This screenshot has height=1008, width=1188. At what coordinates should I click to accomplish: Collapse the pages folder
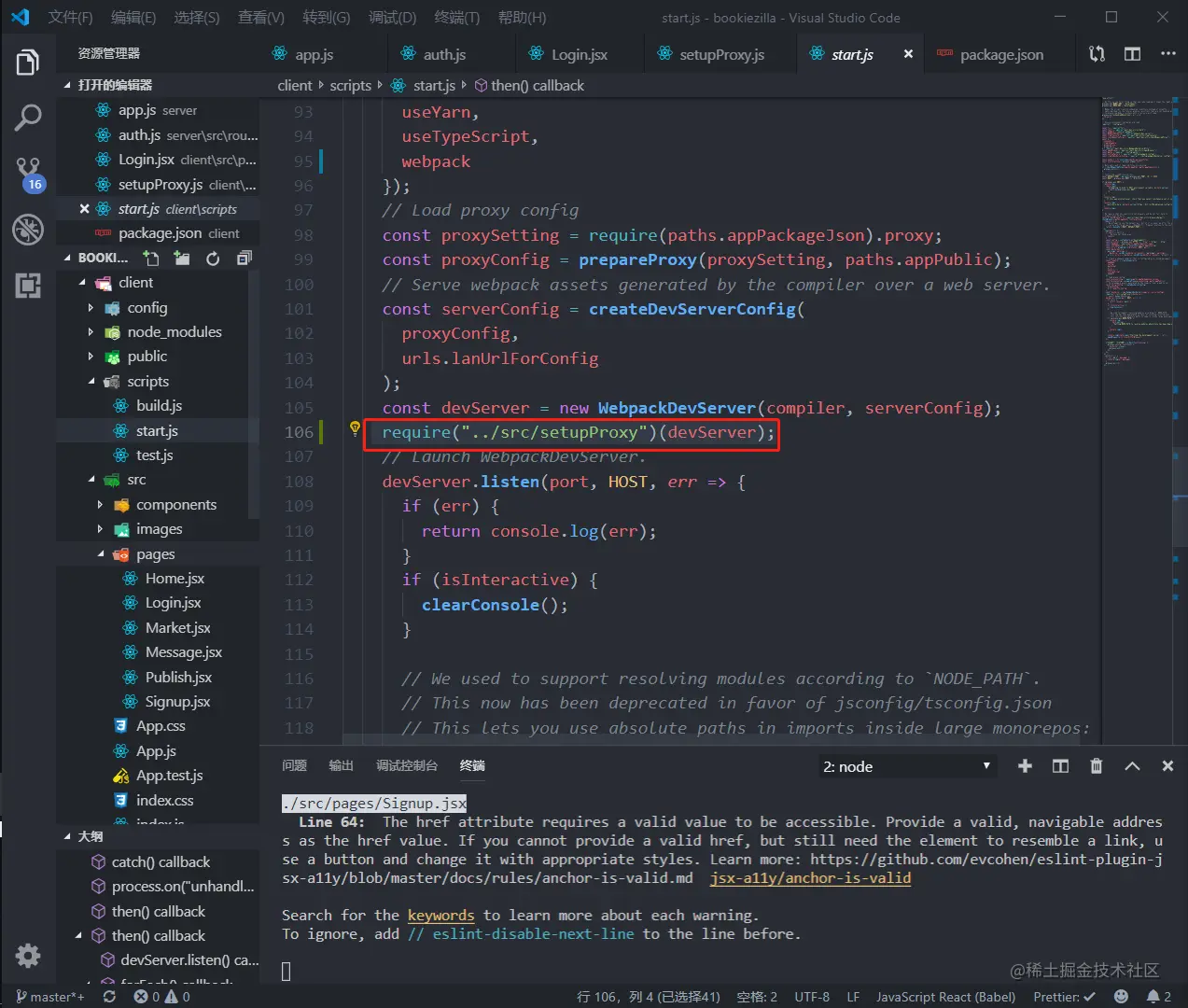pyautogui.click(x=101, y=554)
